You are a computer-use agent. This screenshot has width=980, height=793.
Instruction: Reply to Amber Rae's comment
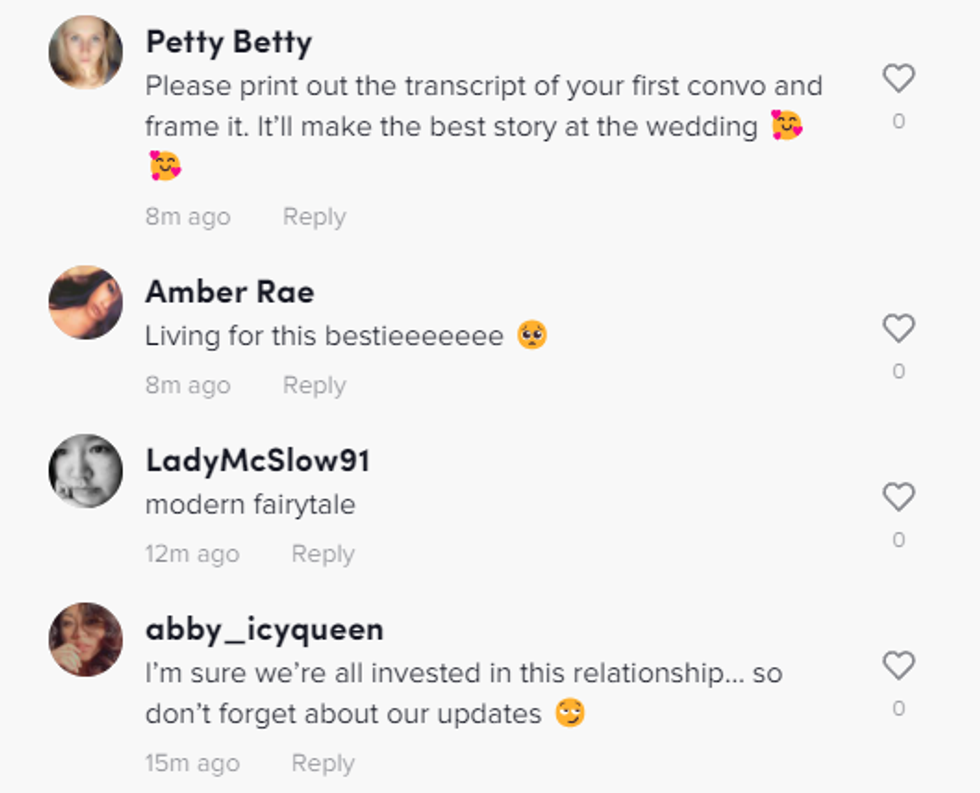coord(314,385)
